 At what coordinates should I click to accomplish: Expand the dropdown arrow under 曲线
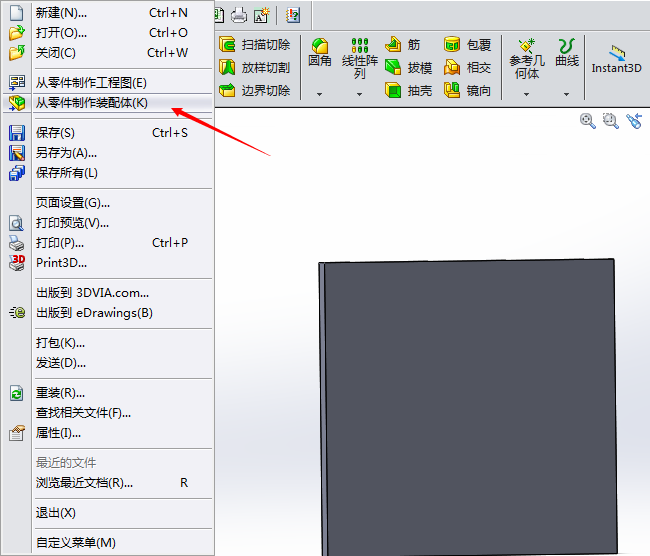pyautogui.click(x=566, y=95)
